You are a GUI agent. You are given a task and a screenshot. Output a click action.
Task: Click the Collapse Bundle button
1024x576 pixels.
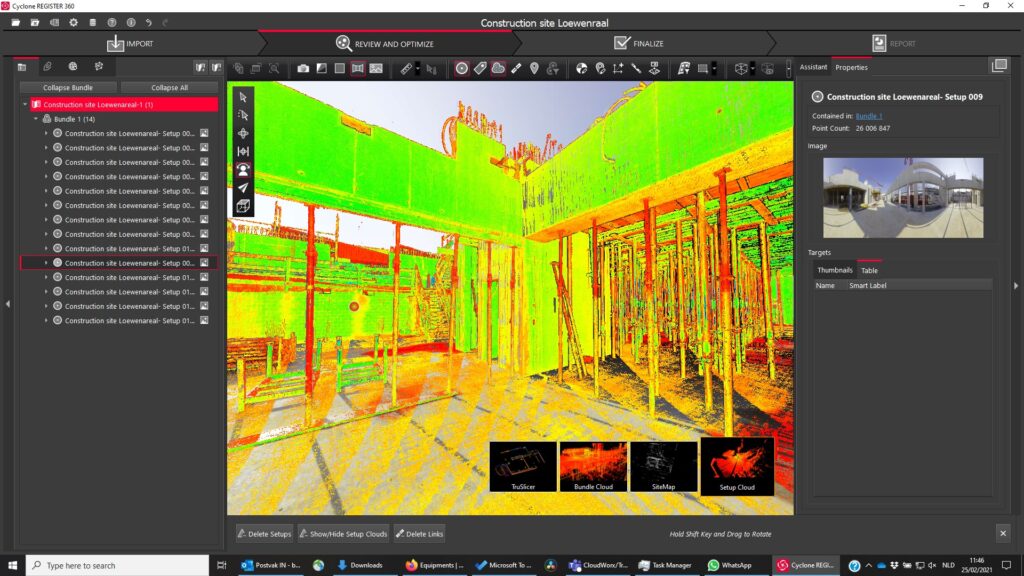[68, 88]
